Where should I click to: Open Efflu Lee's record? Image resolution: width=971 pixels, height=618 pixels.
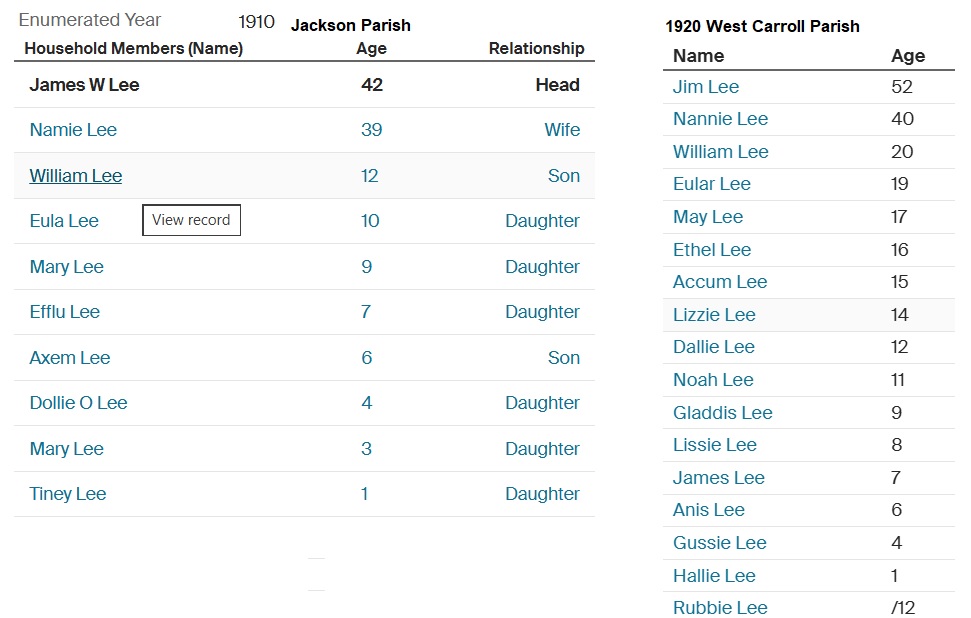click(65, 312)
